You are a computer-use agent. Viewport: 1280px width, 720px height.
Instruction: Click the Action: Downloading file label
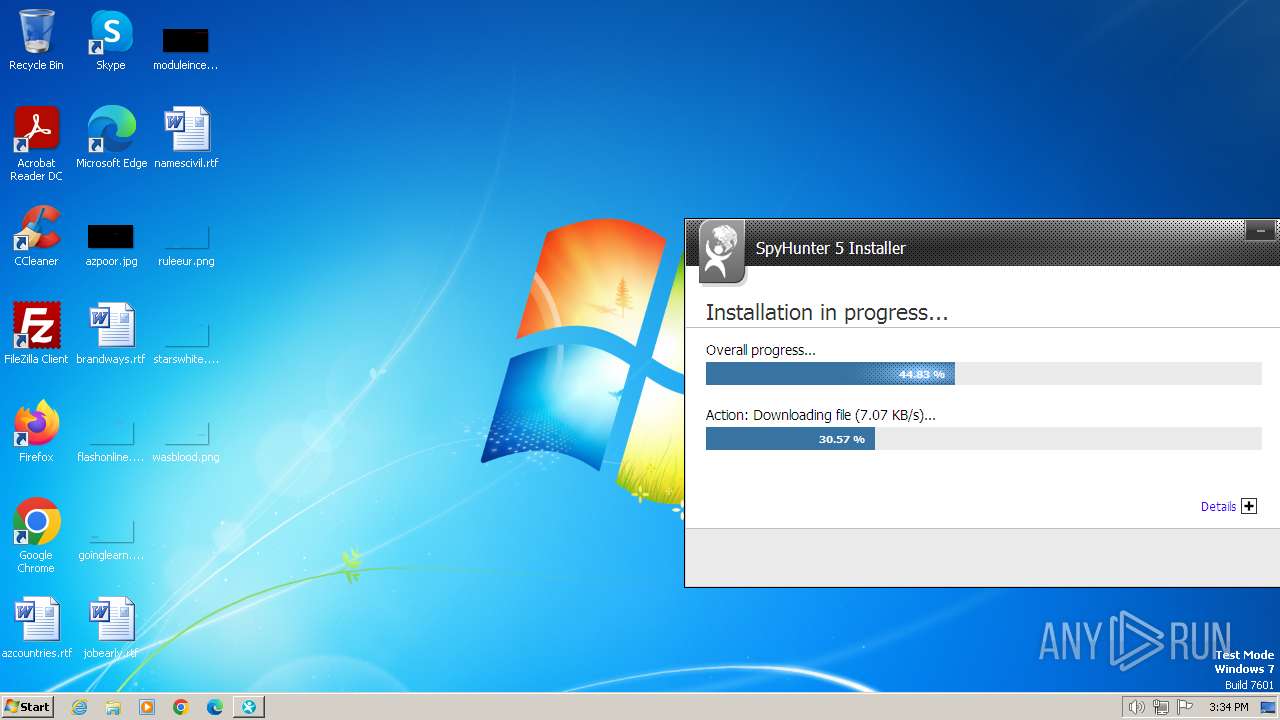pyautogui.click(x=821, y=415)
